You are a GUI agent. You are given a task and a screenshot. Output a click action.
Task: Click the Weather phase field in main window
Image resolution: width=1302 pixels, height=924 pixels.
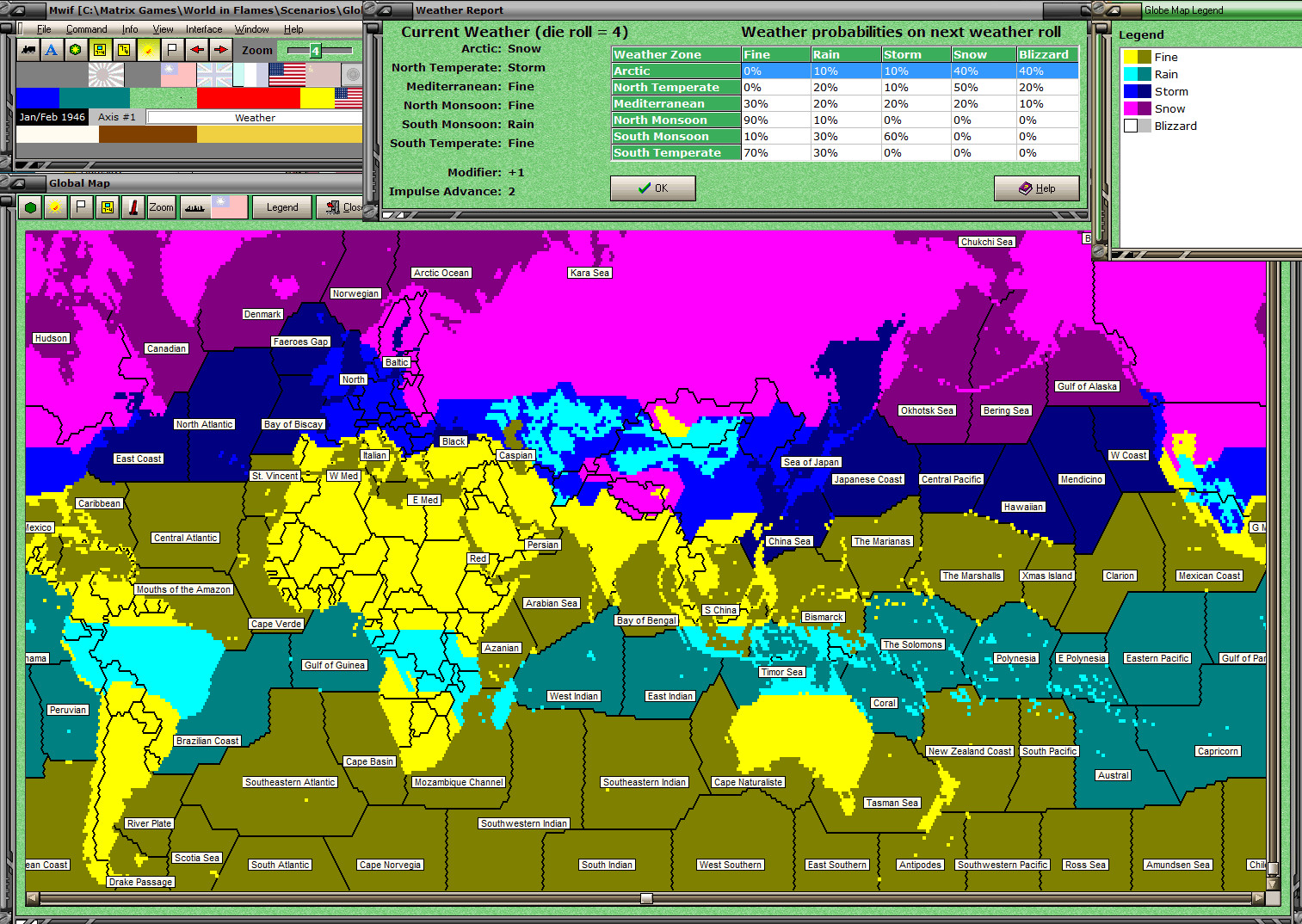click(x=255, y=118)
